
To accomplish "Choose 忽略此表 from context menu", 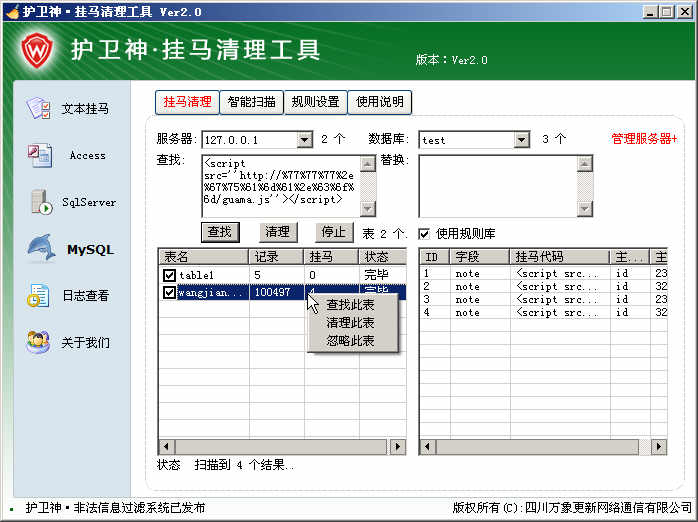I will [x=350, y=341].
